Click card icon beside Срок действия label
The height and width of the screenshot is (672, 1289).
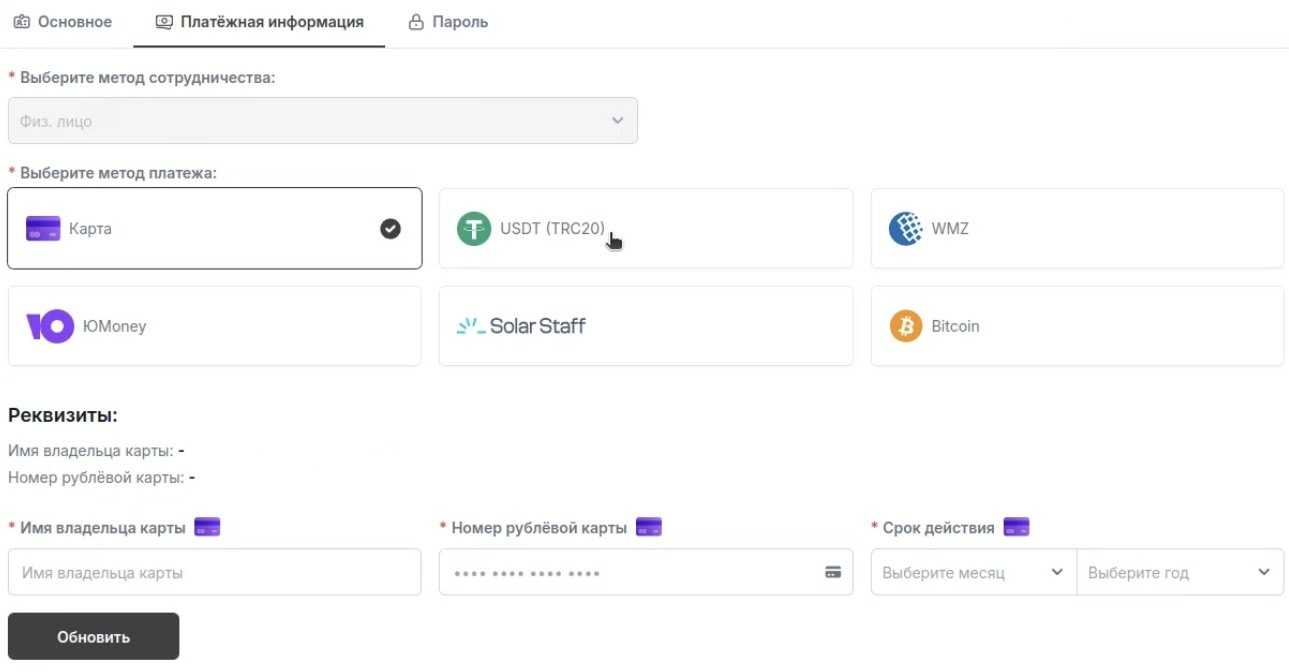[x=1016, y=527]
